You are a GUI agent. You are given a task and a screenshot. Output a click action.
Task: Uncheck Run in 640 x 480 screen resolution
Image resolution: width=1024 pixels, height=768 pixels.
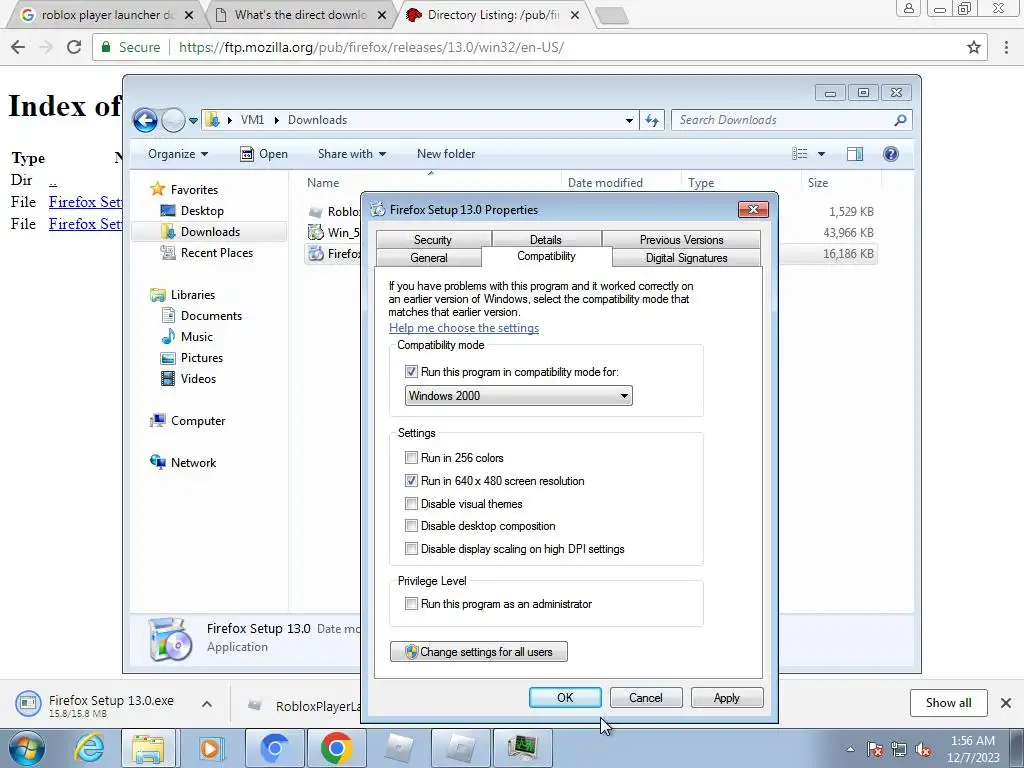click(x=411, y=481)
